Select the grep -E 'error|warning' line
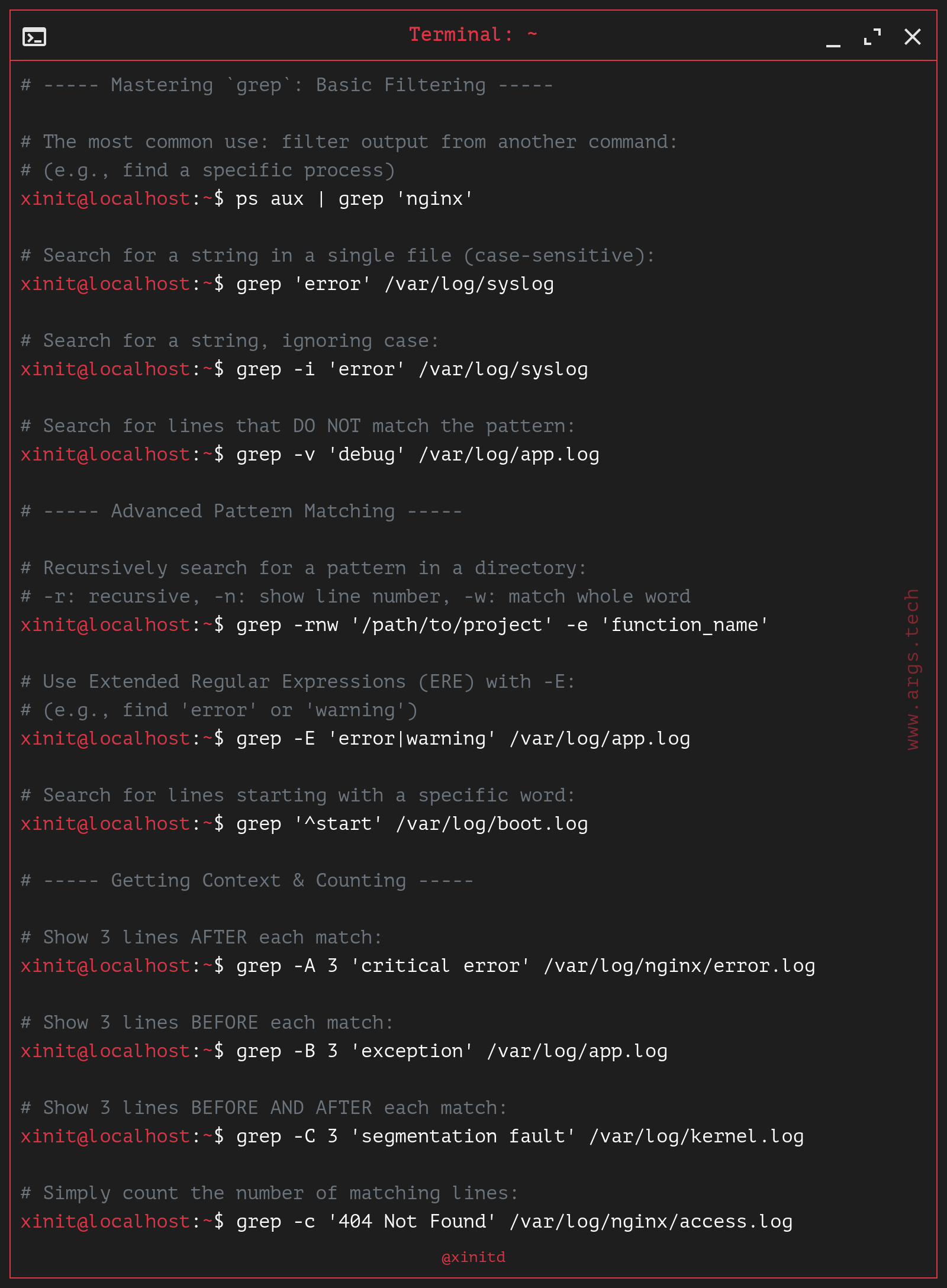 (463, 739)
